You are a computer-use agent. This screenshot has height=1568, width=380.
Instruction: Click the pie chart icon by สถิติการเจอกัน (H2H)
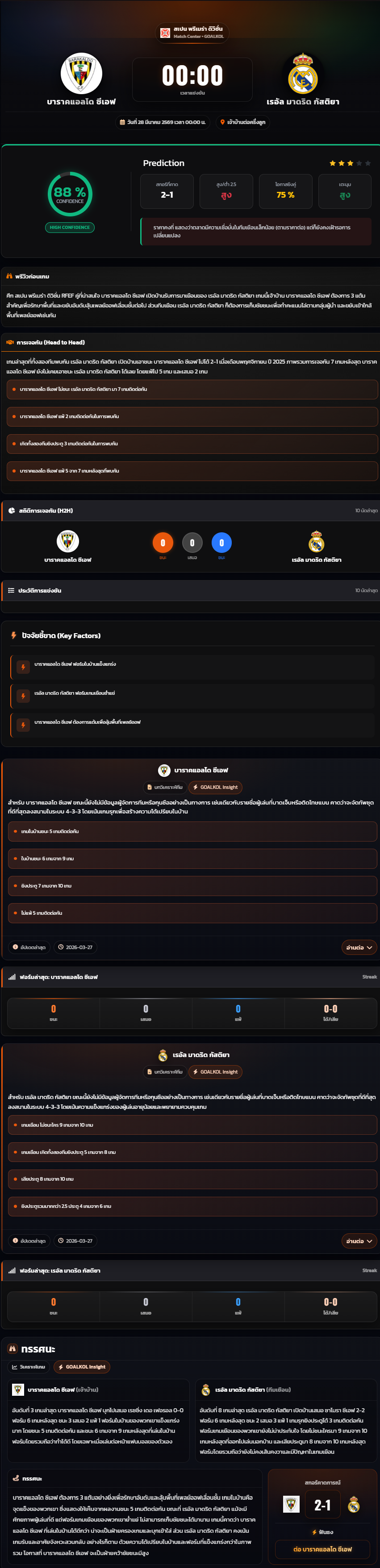coord(12,511)
